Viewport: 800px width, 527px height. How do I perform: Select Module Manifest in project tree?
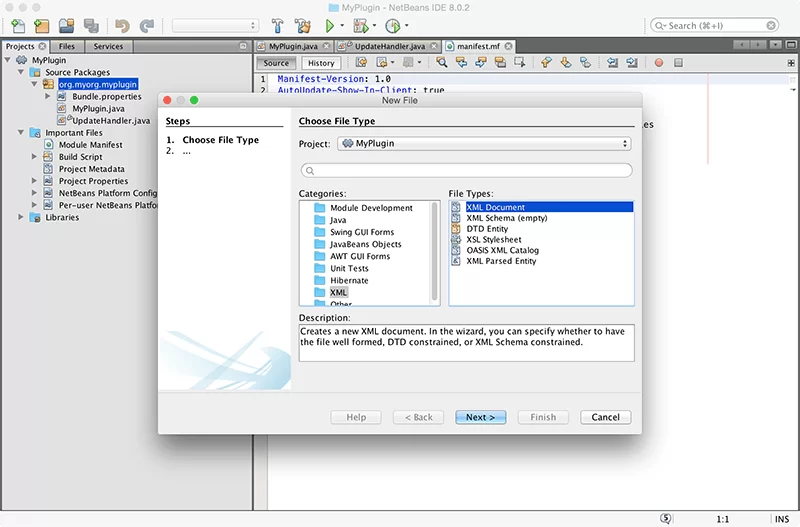pyautogui.click(x=90, y=145)
